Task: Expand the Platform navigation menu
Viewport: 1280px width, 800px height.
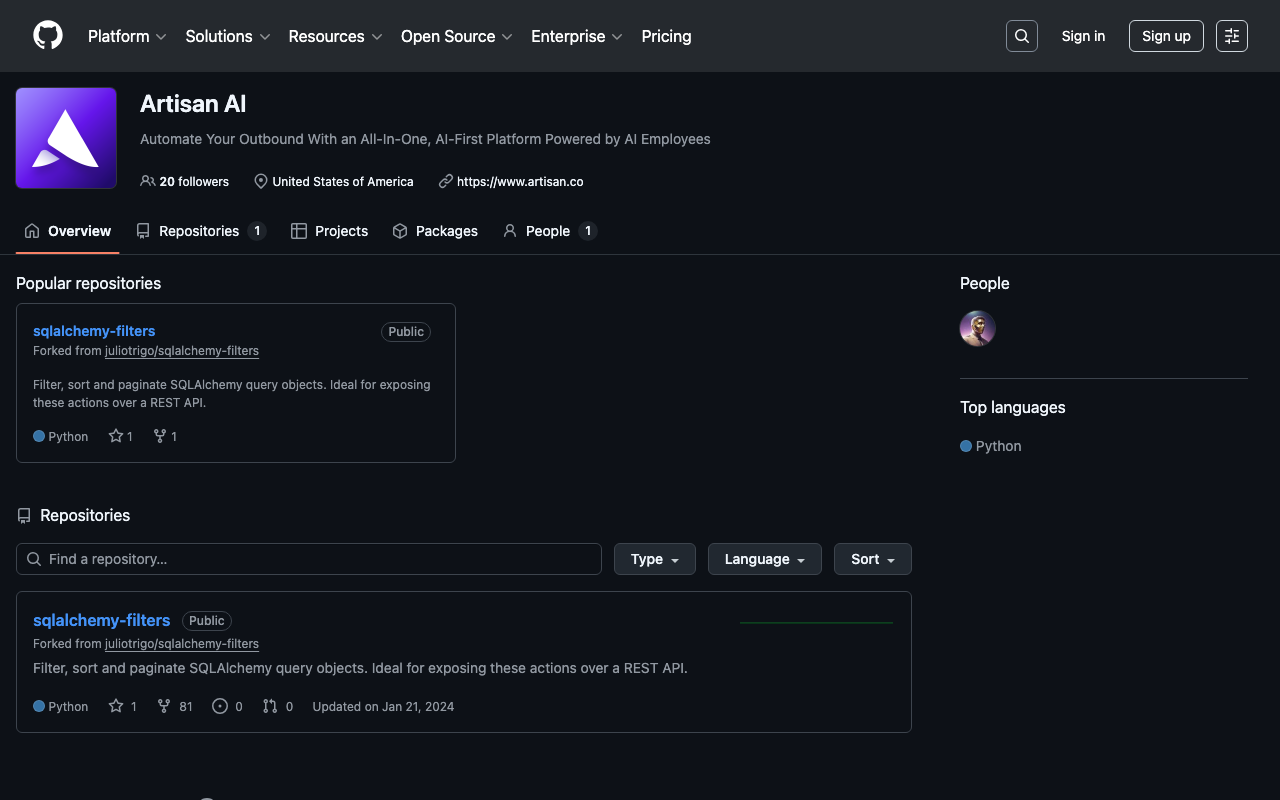Action: click(127, 36)
